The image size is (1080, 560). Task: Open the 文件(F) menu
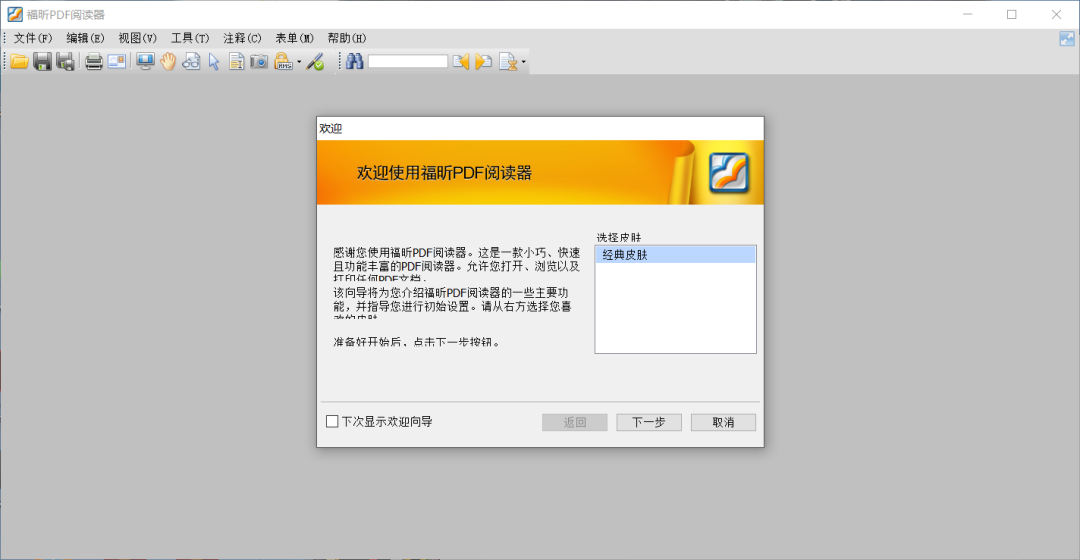coord(32,38)
